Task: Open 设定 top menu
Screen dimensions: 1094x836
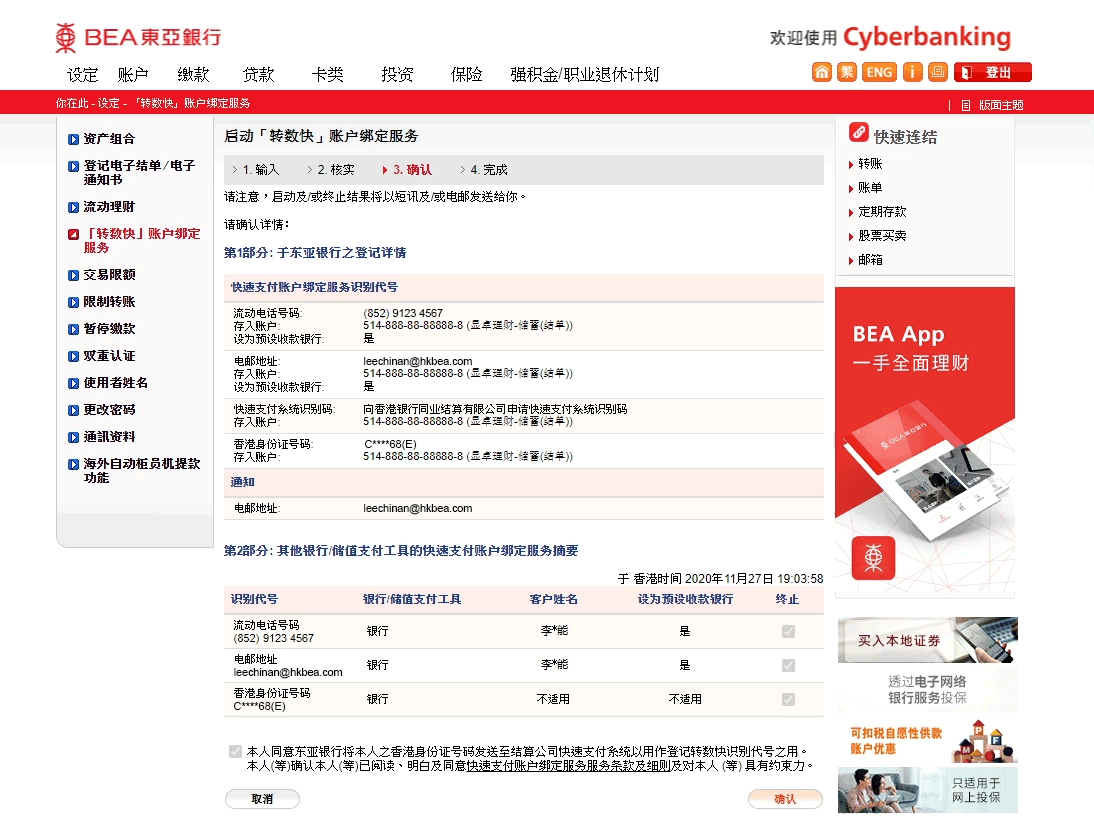Action: tap(82, 75)
